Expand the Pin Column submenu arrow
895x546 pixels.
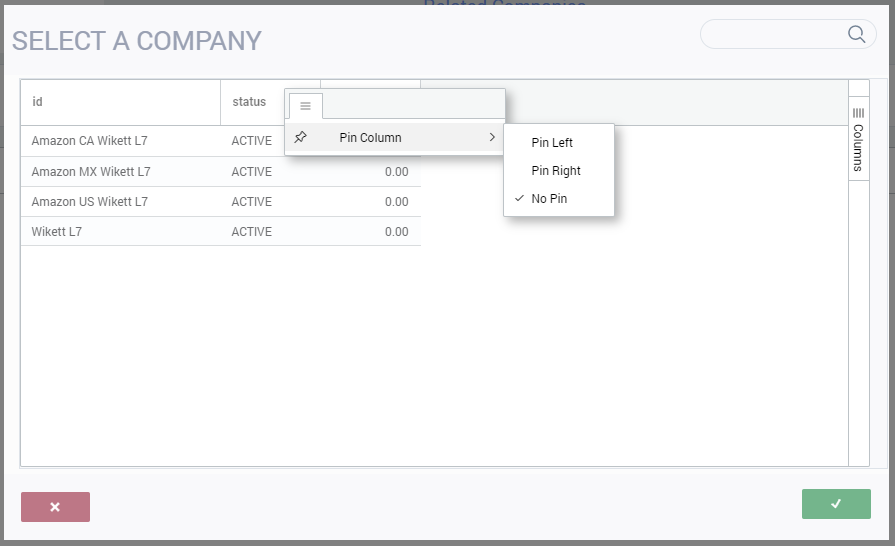point(492,137)
